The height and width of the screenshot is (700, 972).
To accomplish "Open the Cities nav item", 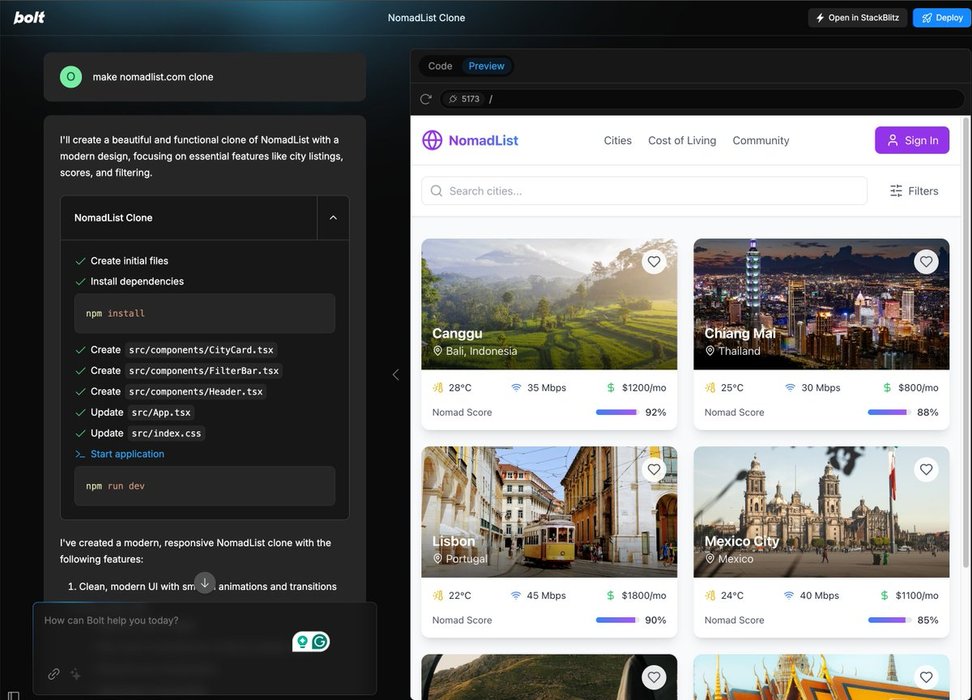I will (617, 141).
